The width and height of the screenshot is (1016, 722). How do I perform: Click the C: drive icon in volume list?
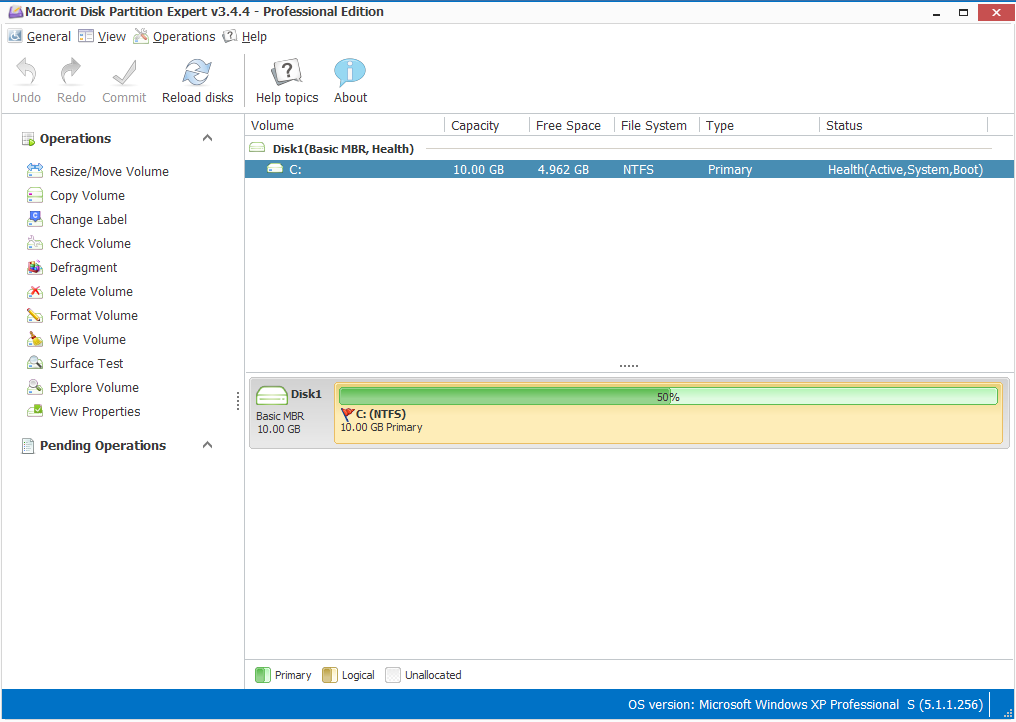pyautogui.click(x=275, y=169)
